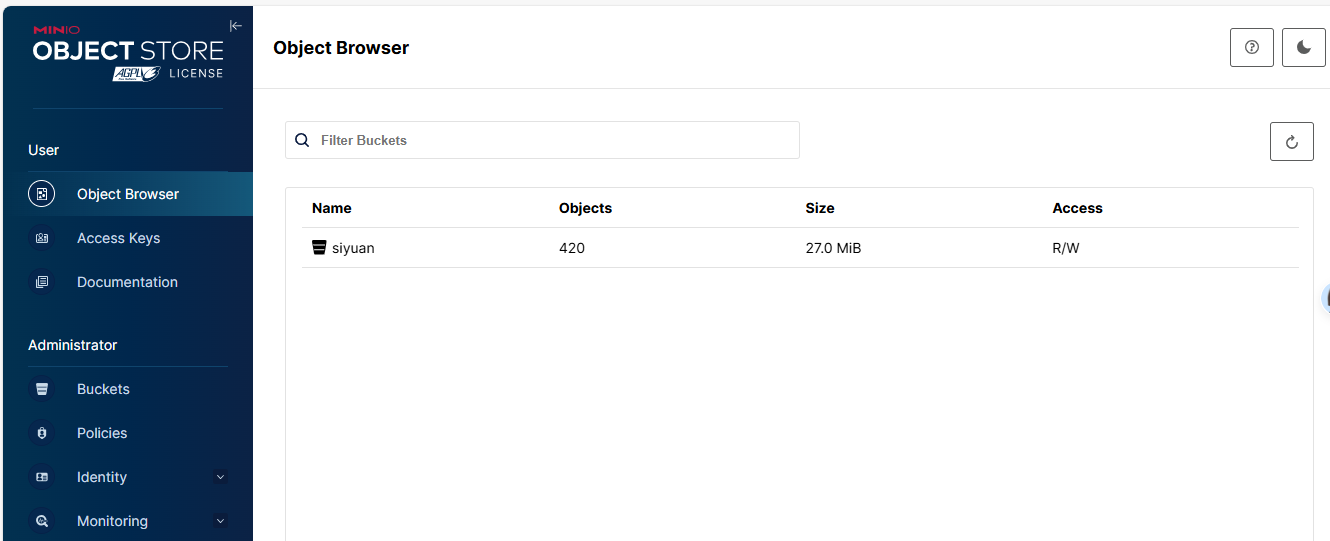Click the Policies shield icon
This screenshot has width=1330, height=541.
click(x=42, y=433)
